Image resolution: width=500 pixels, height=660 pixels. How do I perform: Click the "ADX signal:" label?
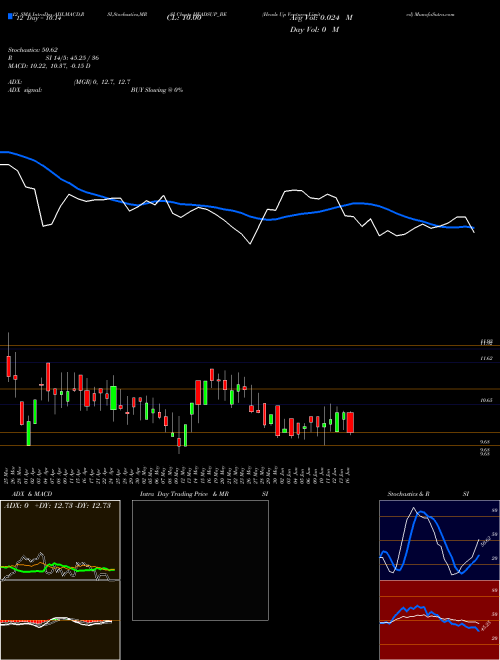[x=25, y=90]
